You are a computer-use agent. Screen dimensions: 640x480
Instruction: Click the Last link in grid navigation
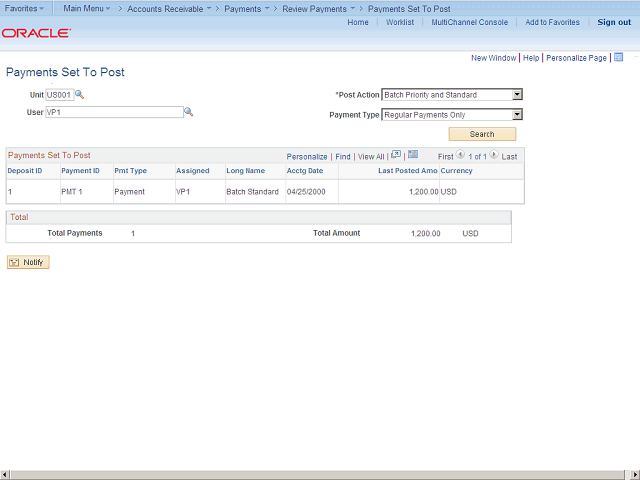click(x=509, y=157)
